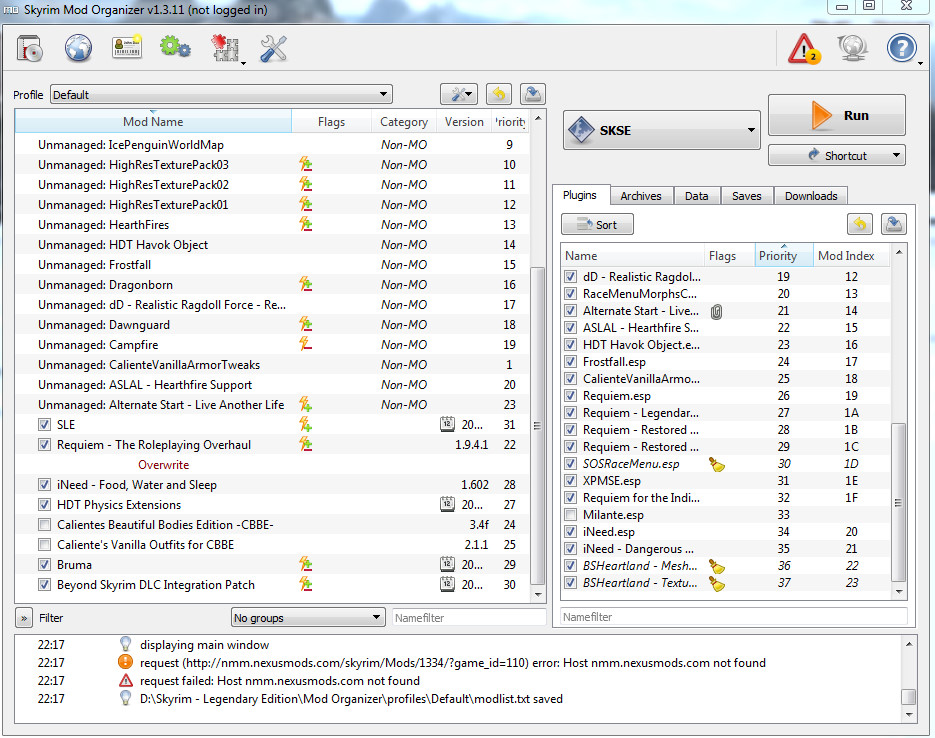Click the conflict flag icon for Campfire
Image resolution: width=935 pixels, height=738 pixels.
tap(306, 345)
